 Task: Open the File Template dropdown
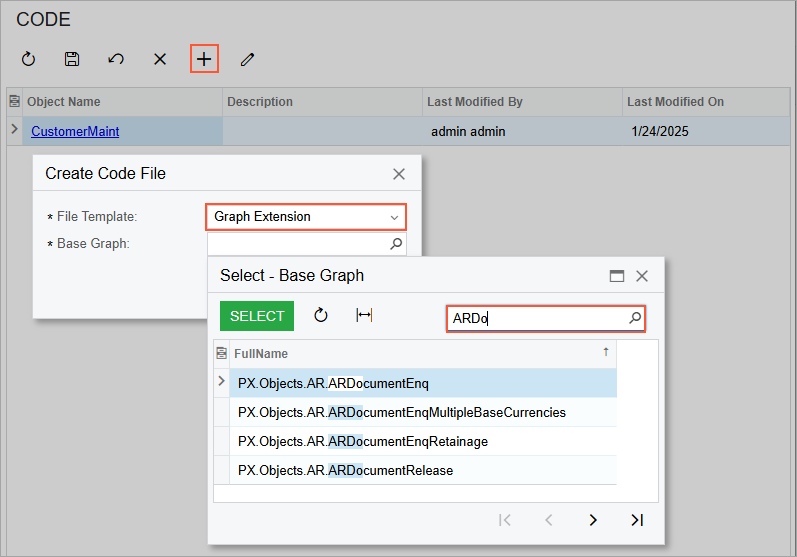pos(394,217)
